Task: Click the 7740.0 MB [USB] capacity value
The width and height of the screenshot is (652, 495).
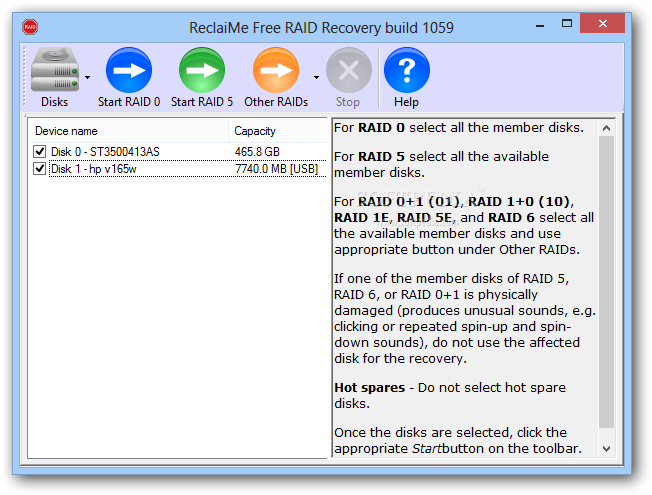Action: click(x=277, y=169)
